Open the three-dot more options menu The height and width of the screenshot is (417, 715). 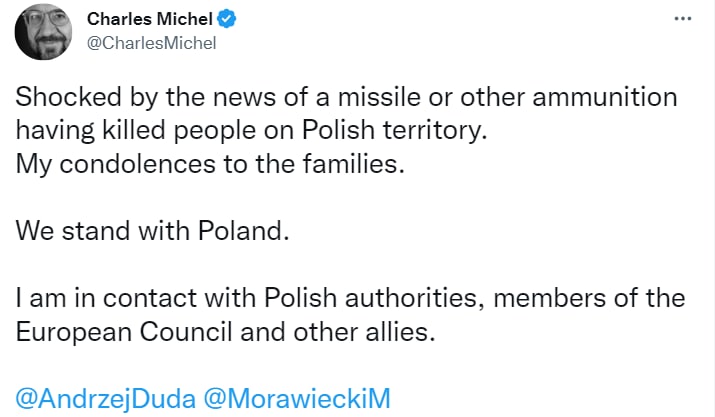683,19
